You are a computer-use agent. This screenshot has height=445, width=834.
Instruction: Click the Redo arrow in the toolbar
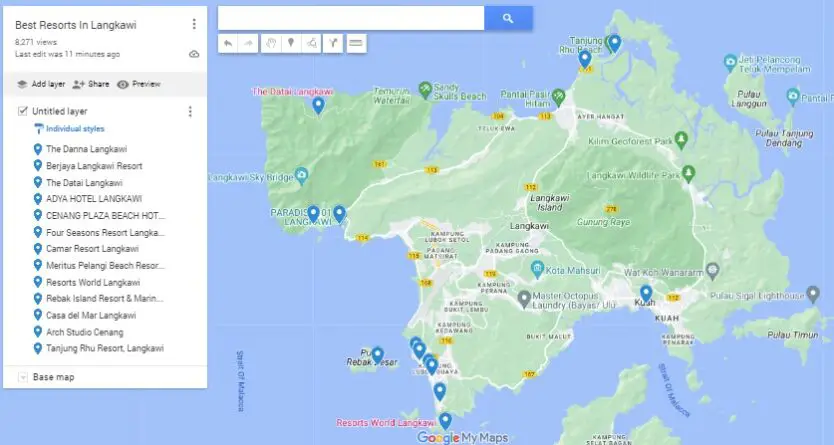248,44
